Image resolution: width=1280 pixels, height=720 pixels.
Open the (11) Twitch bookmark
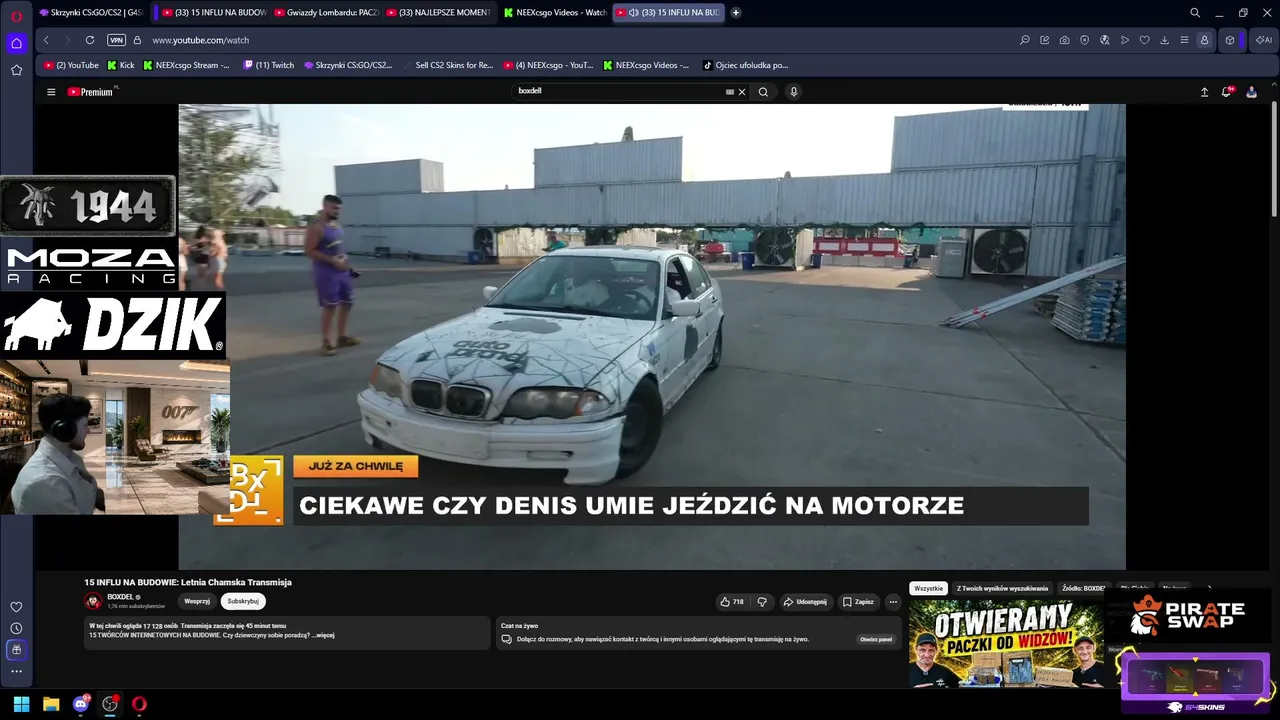(269, 65)
